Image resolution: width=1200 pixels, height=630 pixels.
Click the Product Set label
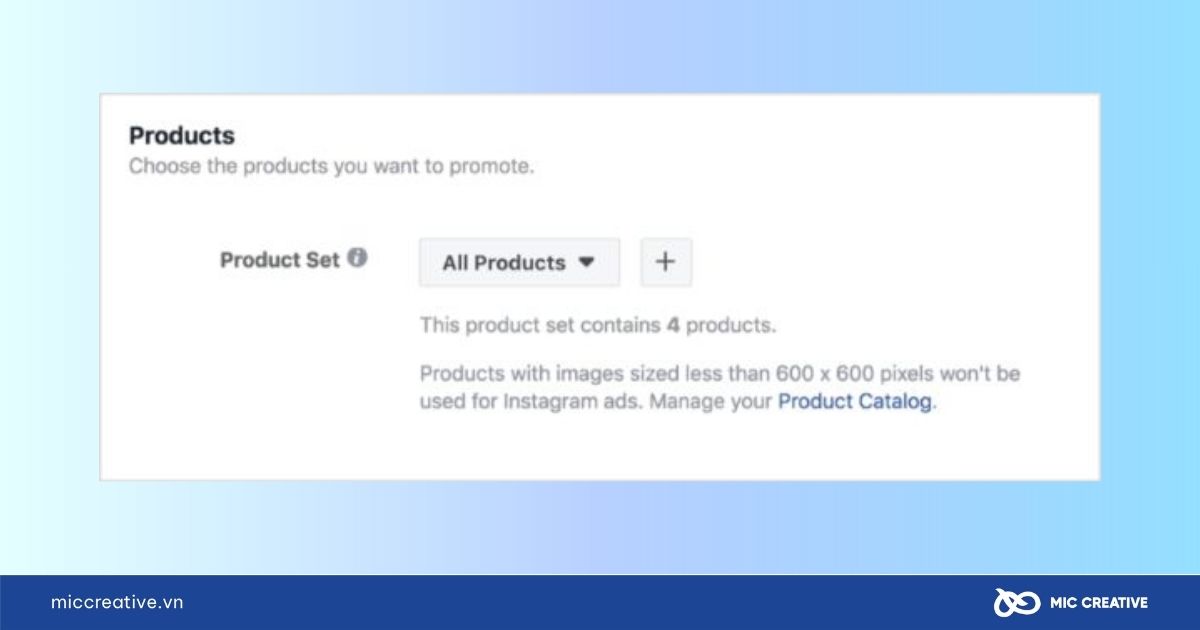point(280,260)
